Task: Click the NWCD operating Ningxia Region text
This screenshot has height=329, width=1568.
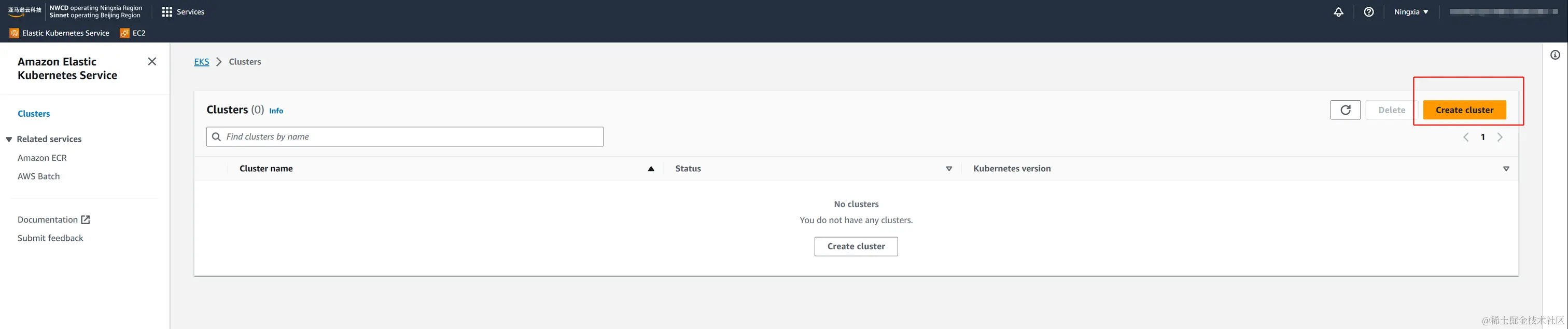Action: coord(95,8)
